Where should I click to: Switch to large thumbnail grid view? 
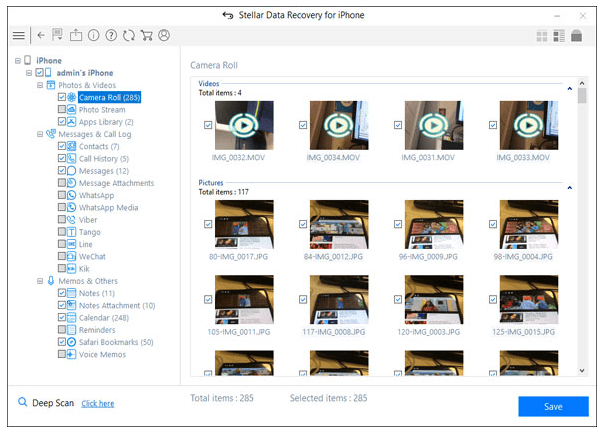(x=542, y=36)
